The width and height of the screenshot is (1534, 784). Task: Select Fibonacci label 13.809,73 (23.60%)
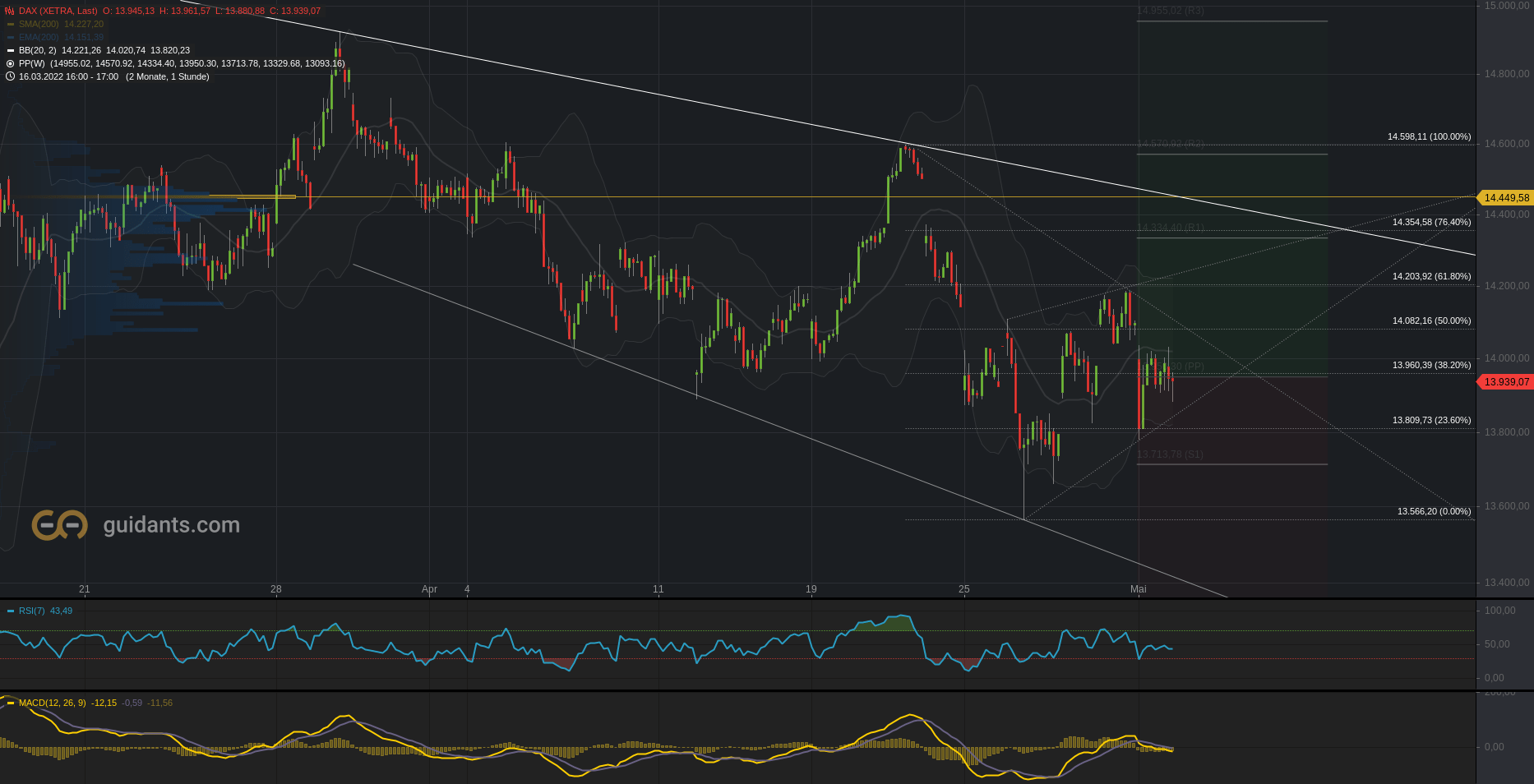(x=1432, y=420)
